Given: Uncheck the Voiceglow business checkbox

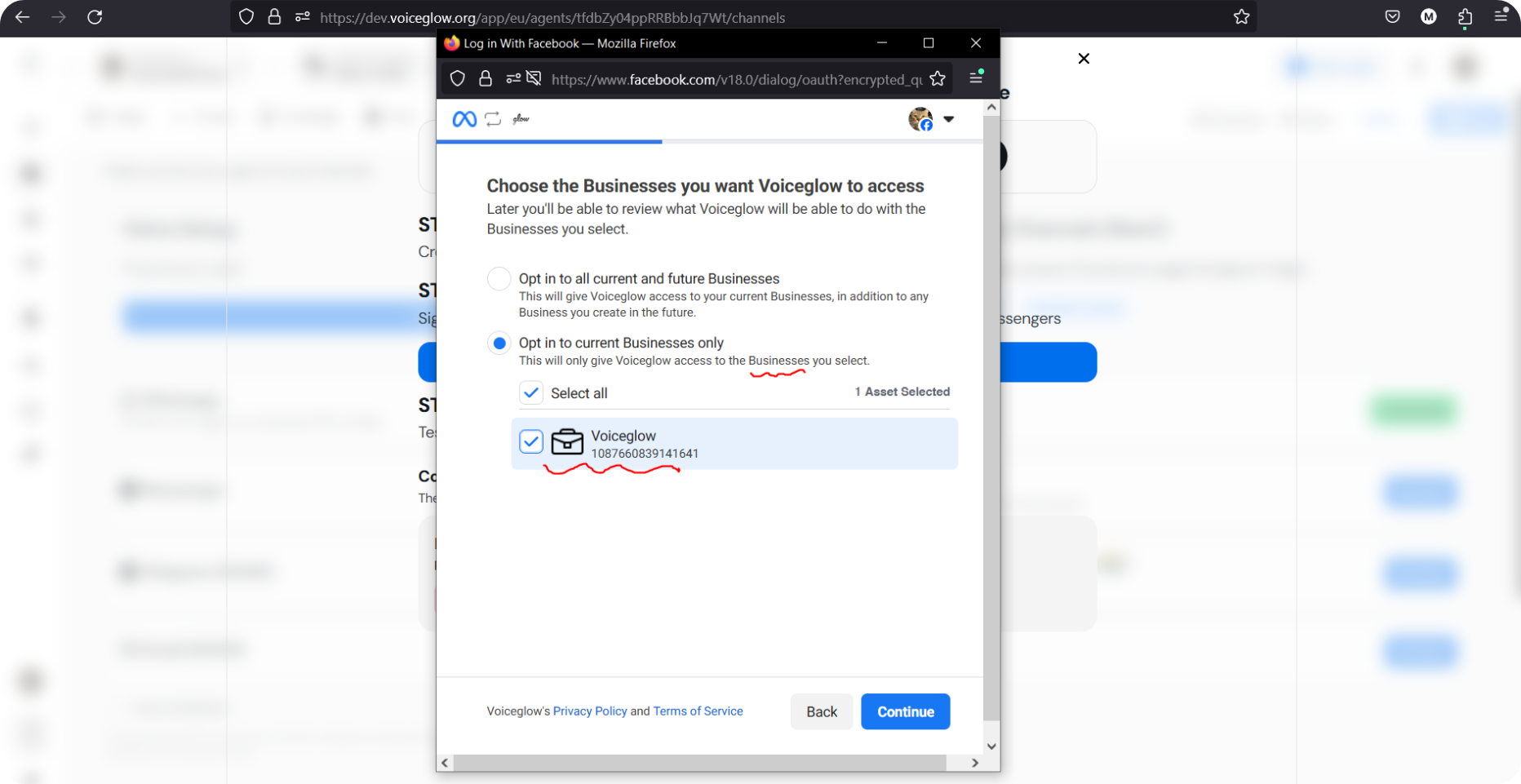Looking at the screenshot, I should click(x=531, y=441).
